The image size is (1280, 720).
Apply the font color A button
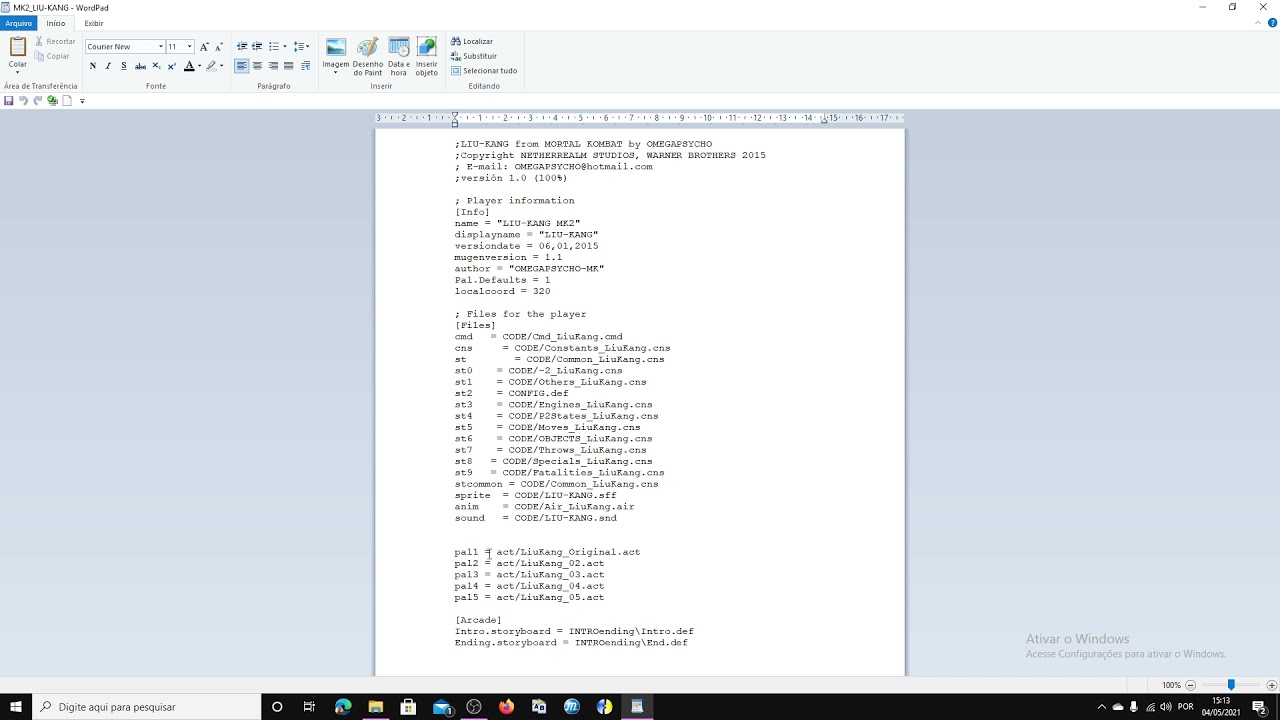pyautogui.click(x=188, y=66)
